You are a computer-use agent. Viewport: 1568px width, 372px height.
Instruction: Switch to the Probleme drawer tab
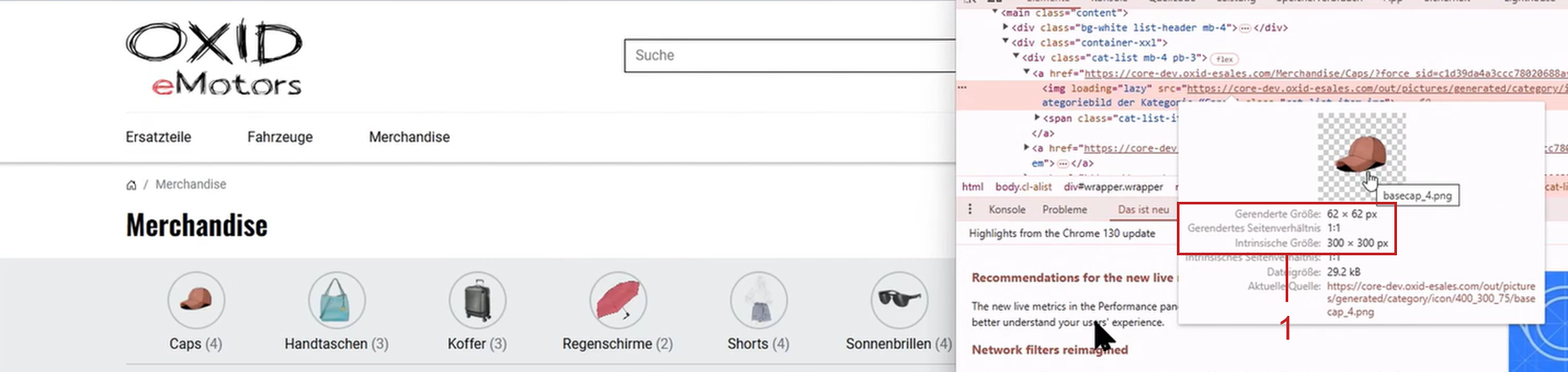(1065, 210)
